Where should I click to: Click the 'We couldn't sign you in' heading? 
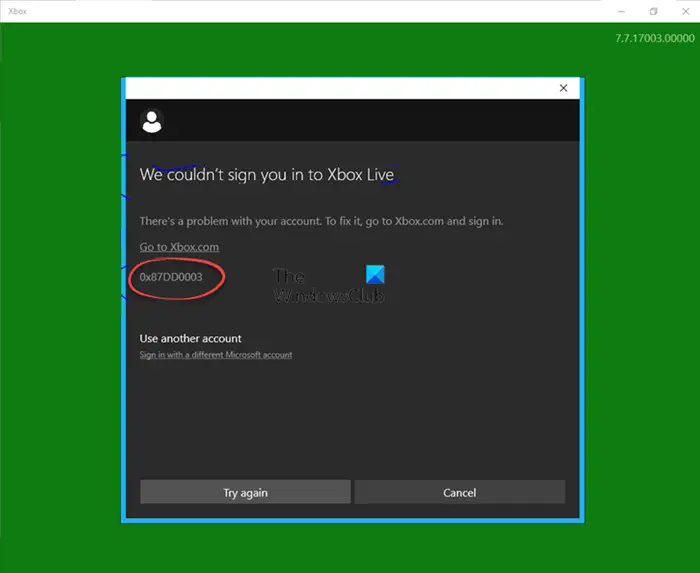[267, 174]
